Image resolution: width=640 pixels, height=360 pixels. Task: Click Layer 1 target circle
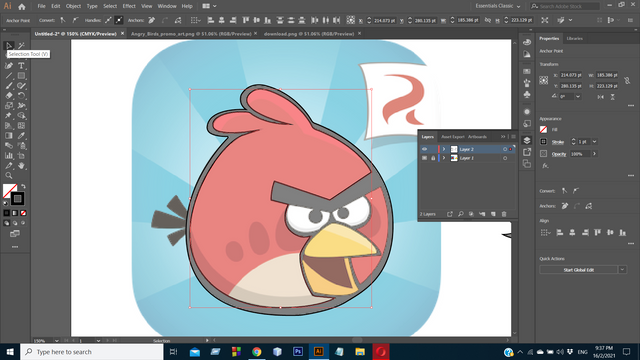click(505, 158)
